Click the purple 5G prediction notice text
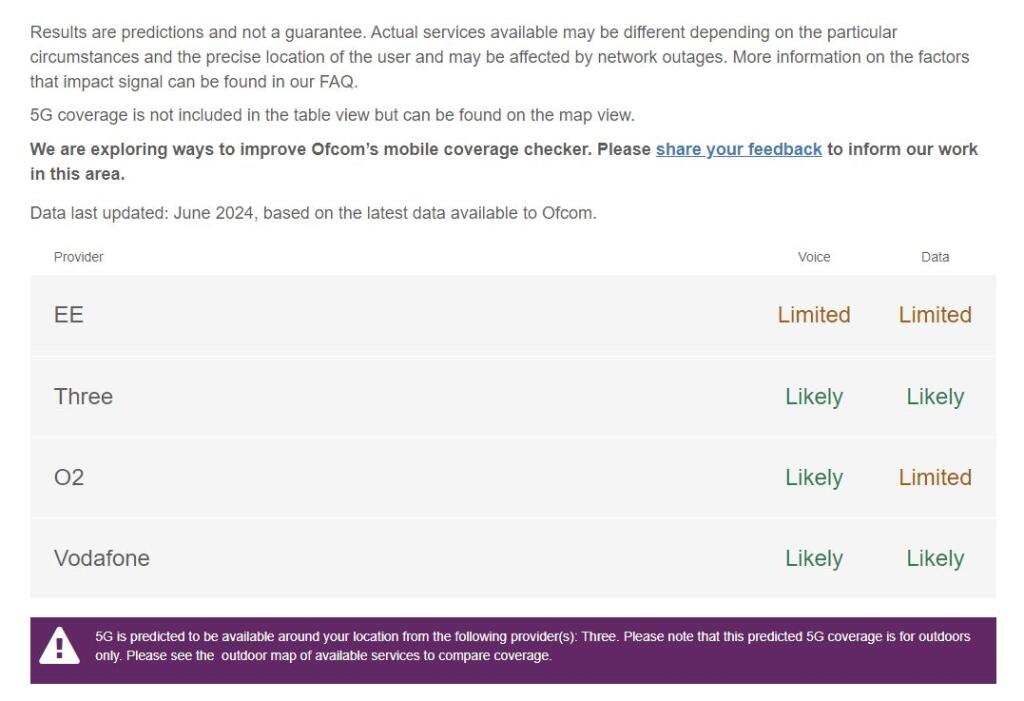Image resolution: width=1024 pixels, height=701 pixels. 530,646
